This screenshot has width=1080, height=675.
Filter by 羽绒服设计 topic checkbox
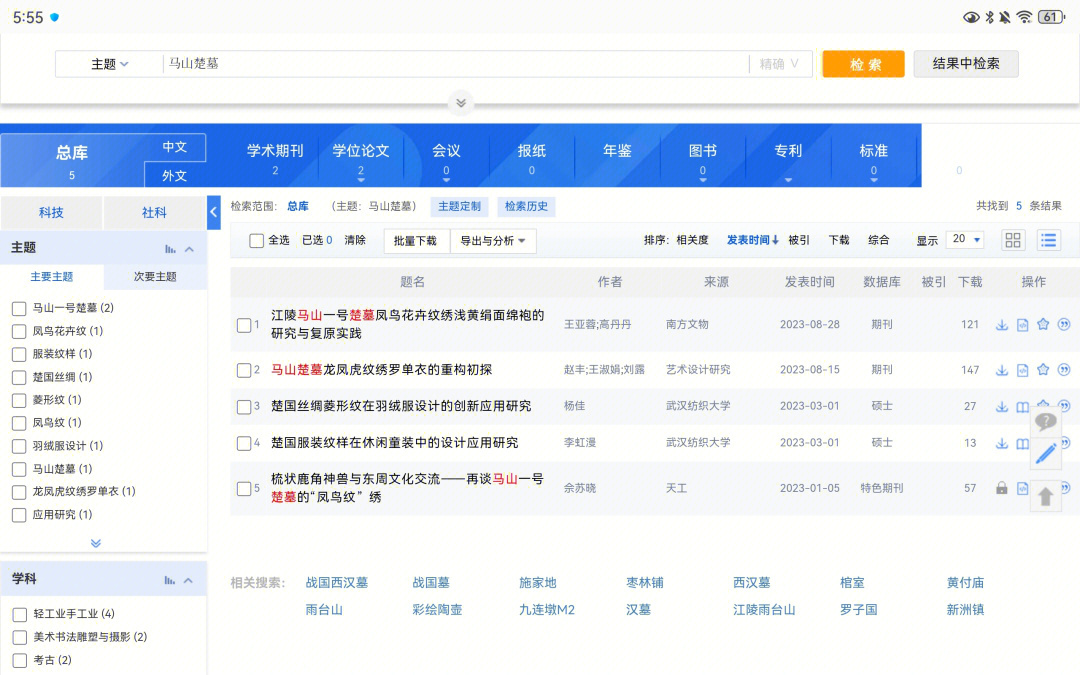[x=19, y=446]
